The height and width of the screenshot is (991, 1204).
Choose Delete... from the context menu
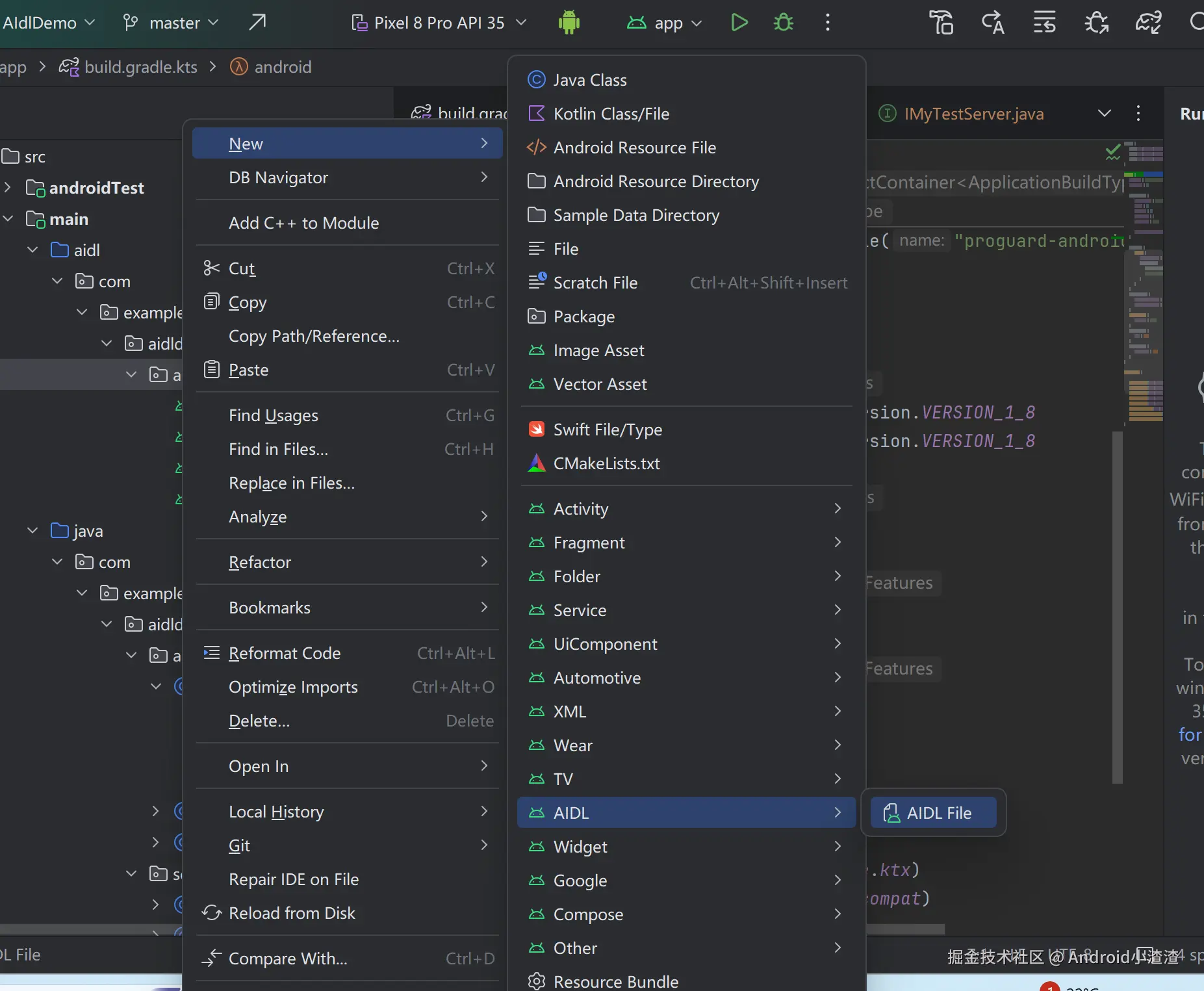pos(348,721)
